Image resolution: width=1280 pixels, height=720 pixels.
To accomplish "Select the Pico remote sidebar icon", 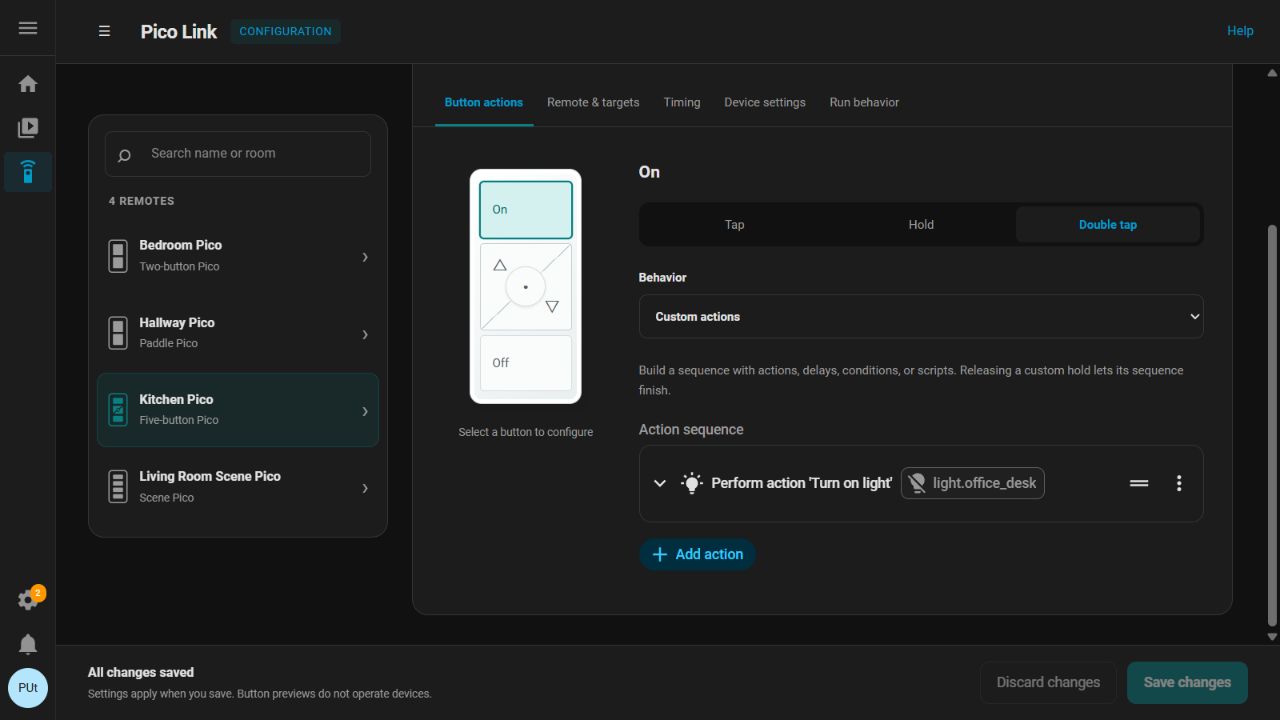I will pyautogui.click(x=28, y=172).
